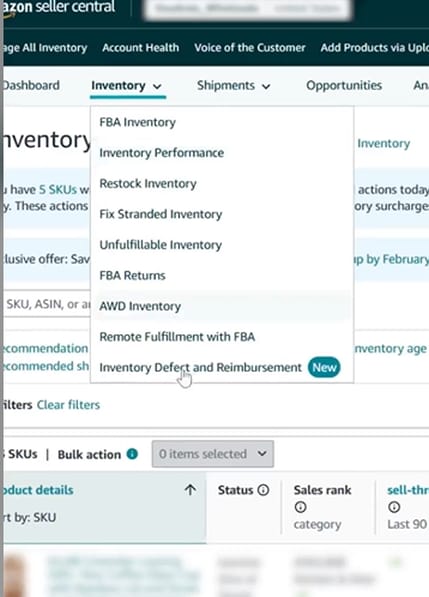The image size is (429, 597).
Task: Switch to the Opportunities tab
Action: click(344, 85)
